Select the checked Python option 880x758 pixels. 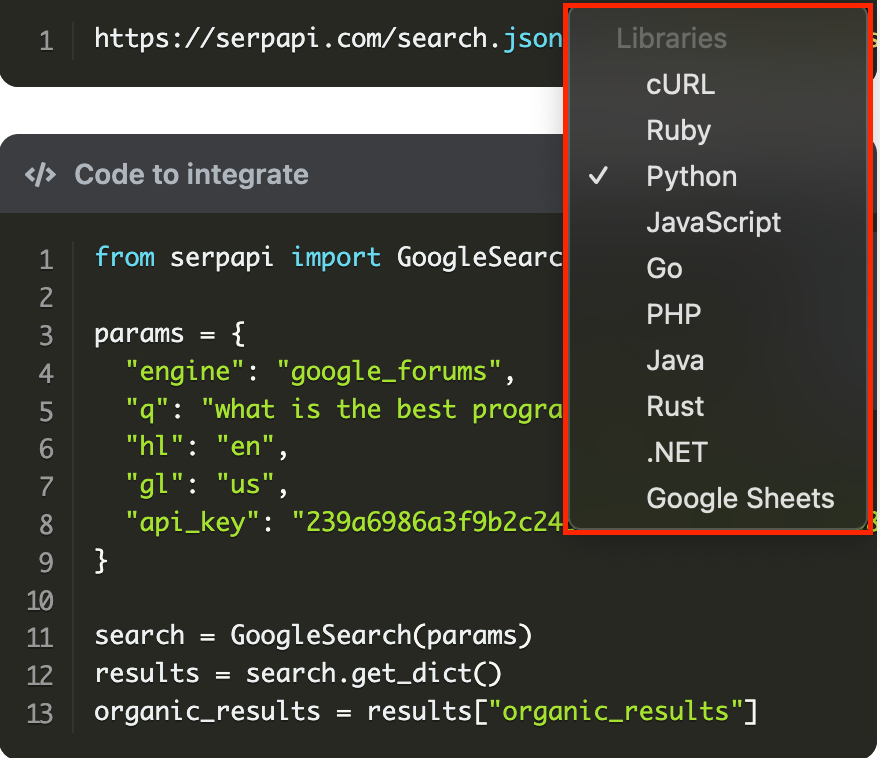691,177
